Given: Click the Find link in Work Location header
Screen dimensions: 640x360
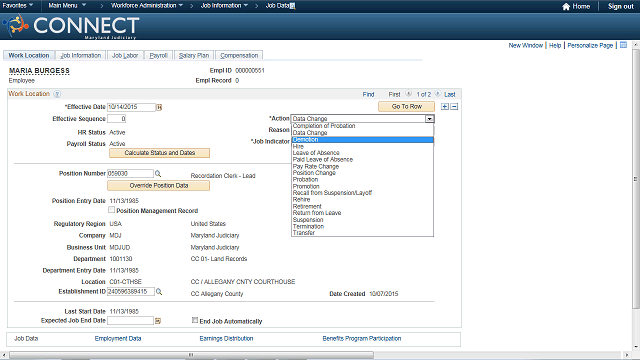Looking at the screenshot, I should click(368, 94).
